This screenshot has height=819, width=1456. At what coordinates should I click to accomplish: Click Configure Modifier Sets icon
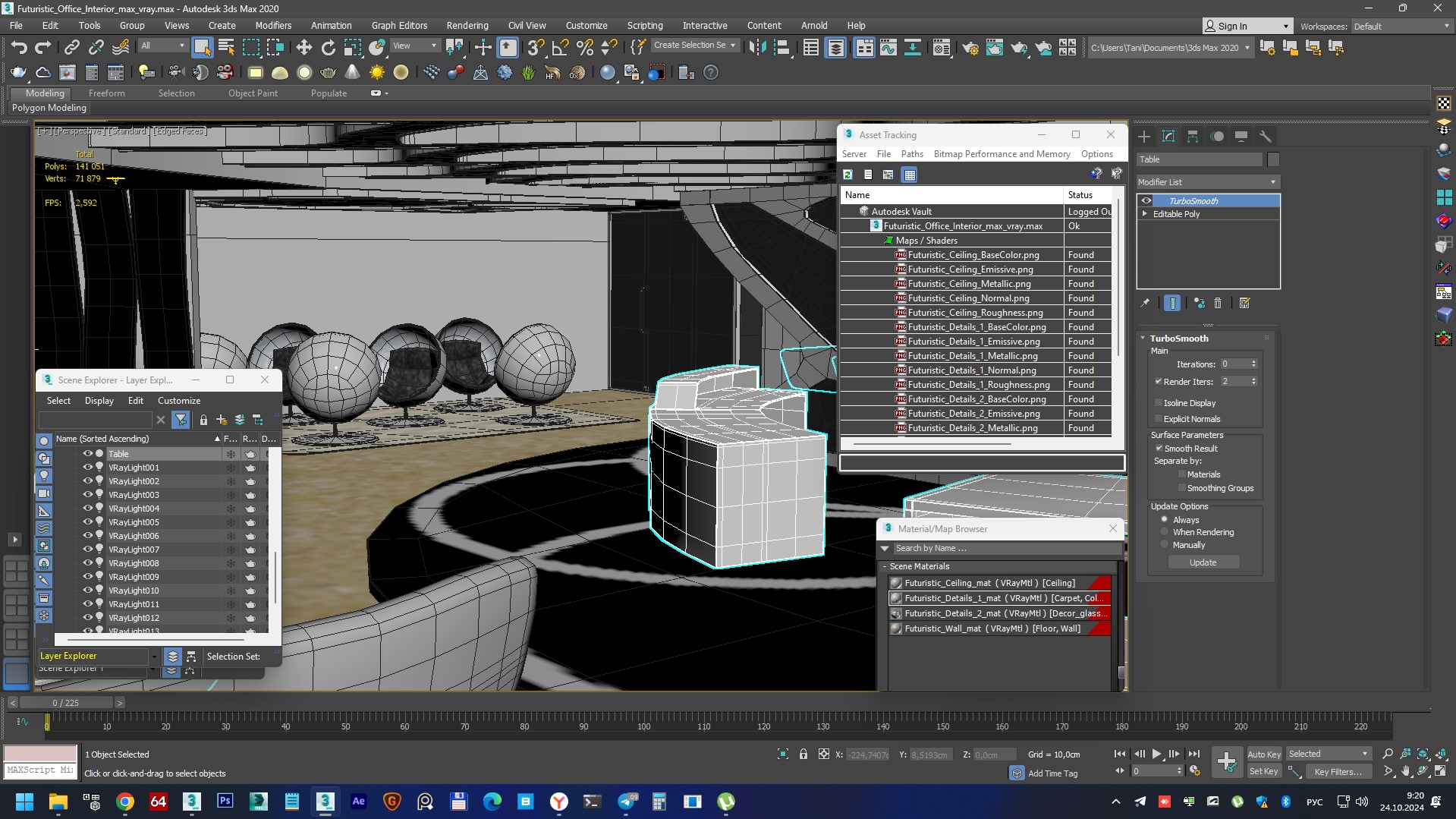pyautogui.click(x=1244, y=303)
